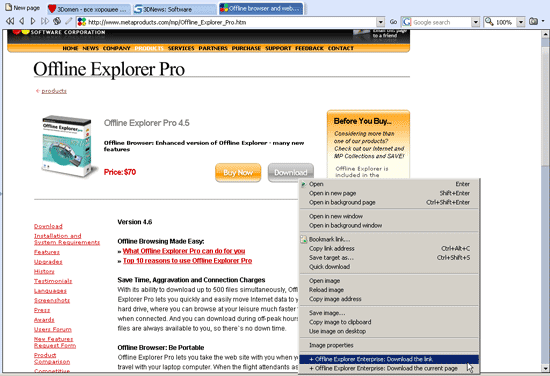Click into the Google search field
This screenshot has width=550, height=376.
click(441, 22)
